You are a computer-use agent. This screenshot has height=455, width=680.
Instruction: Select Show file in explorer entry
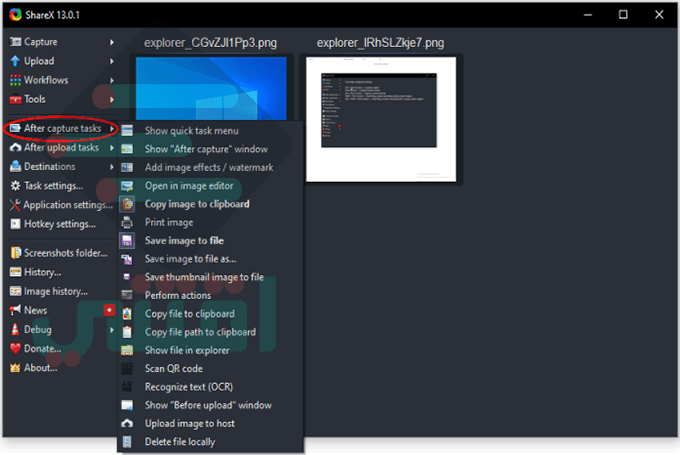210,350
